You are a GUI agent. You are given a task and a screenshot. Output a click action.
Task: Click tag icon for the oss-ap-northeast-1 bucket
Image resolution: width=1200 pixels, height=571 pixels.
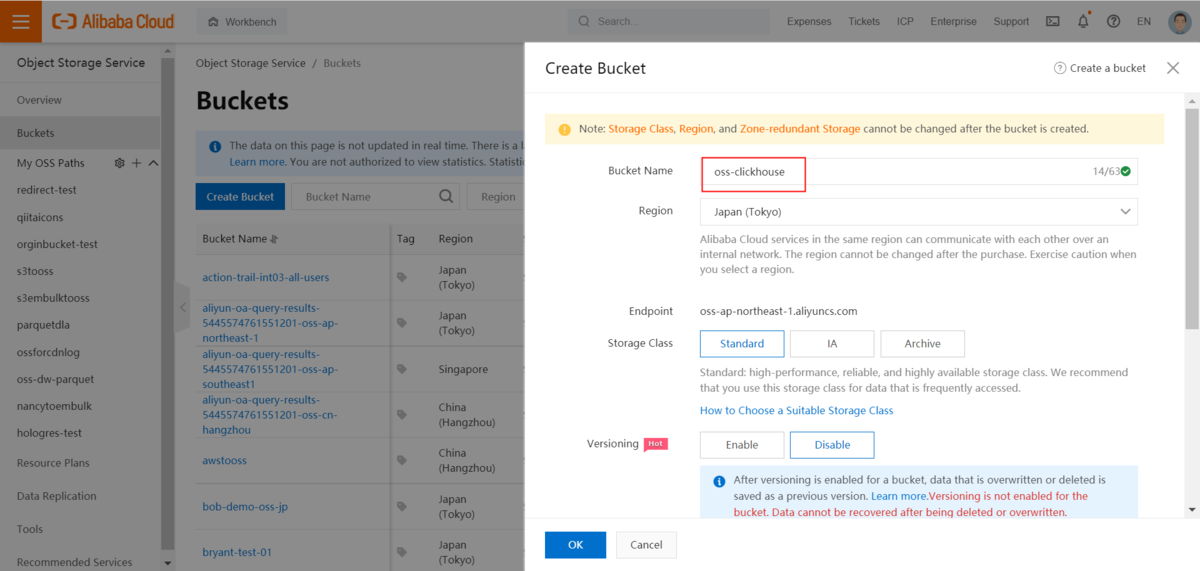pos(402,323)
